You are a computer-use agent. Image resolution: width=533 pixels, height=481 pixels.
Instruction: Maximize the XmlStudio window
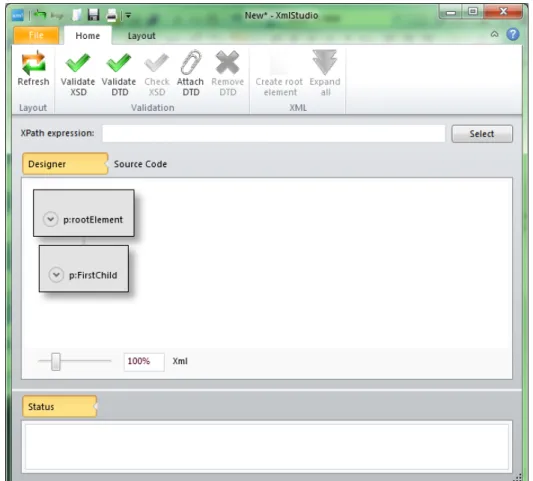pos(472,12)
